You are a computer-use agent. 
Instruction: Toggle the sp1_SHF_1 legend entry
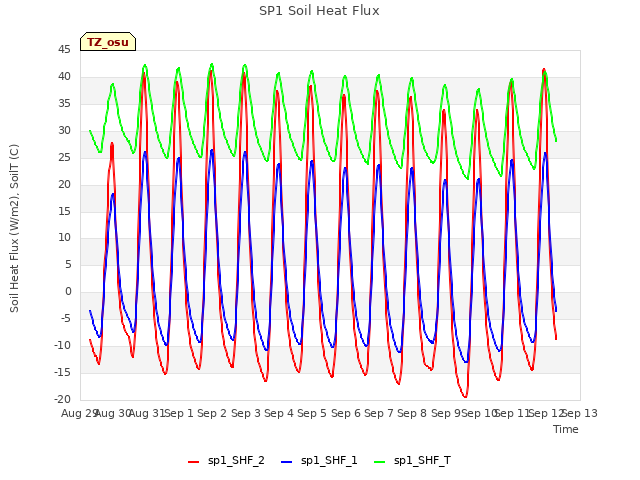319,461
